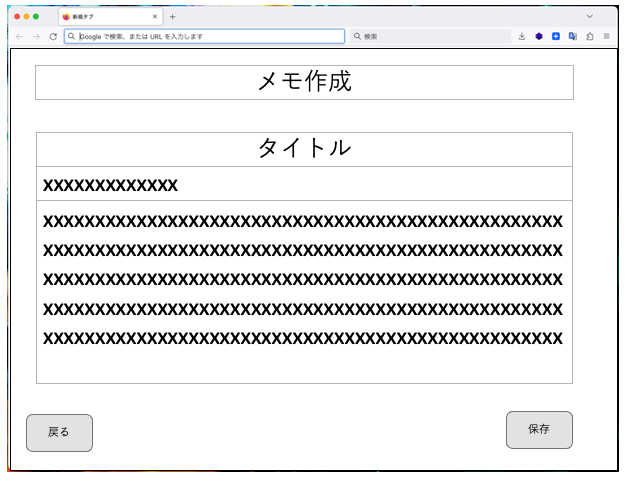Close the 新規タブ tab
This screenshot has height=481, width=625.
click(155, 17)
